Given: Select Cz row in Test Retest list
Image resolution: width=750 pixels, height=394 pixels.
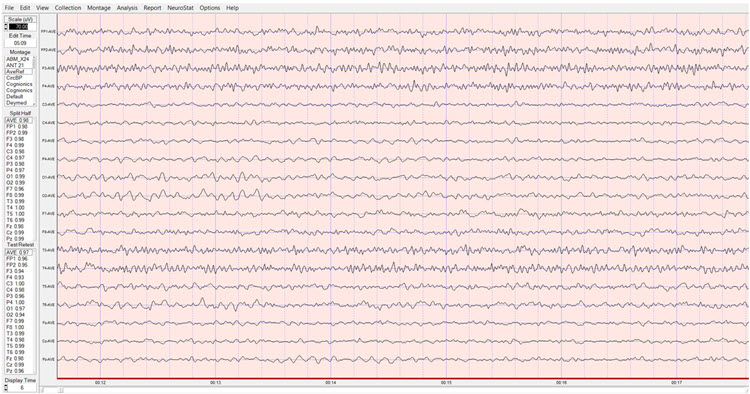Looking at the screenshot, I should (x=19, y=364).
